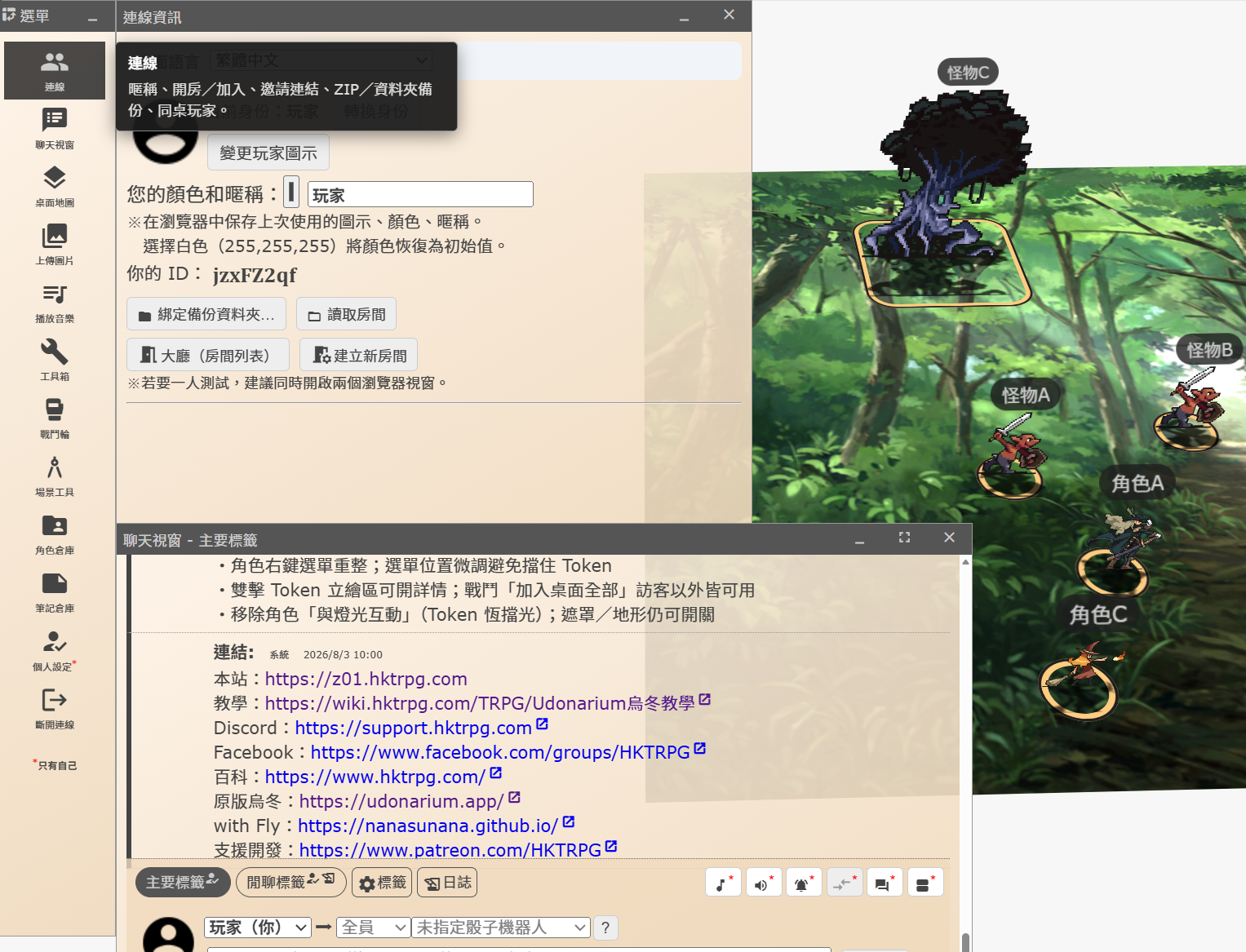
Task: Toggle the speech bubbles chat option
Action: point(885,883)
